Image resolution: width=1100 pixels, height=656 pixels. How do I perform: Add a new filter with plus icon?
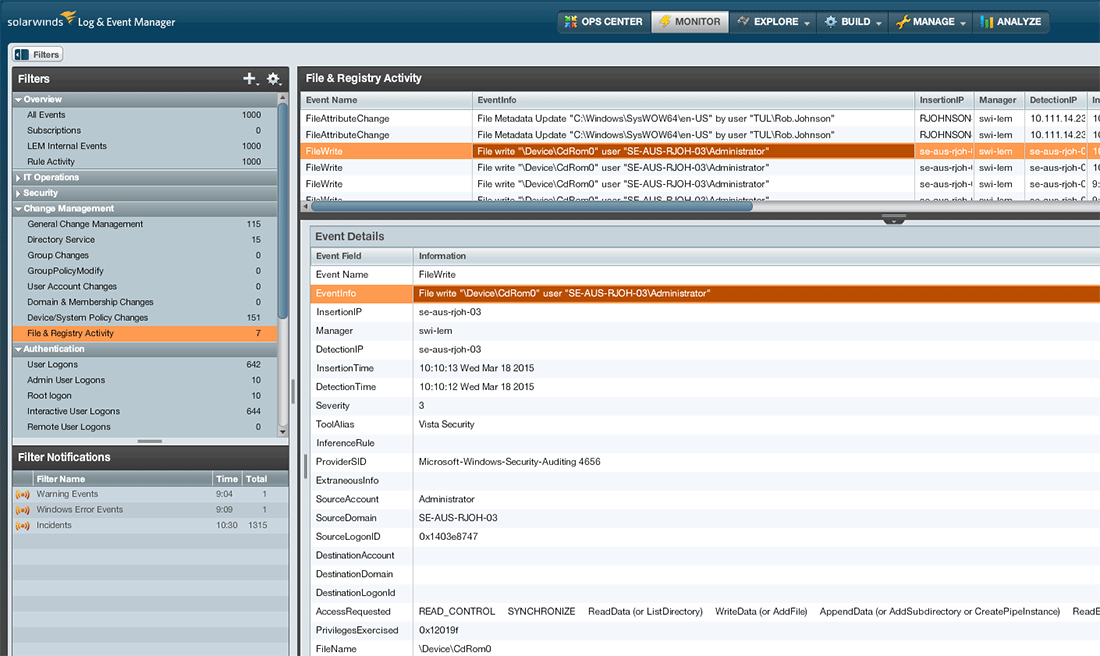click(x=249, y=79)
